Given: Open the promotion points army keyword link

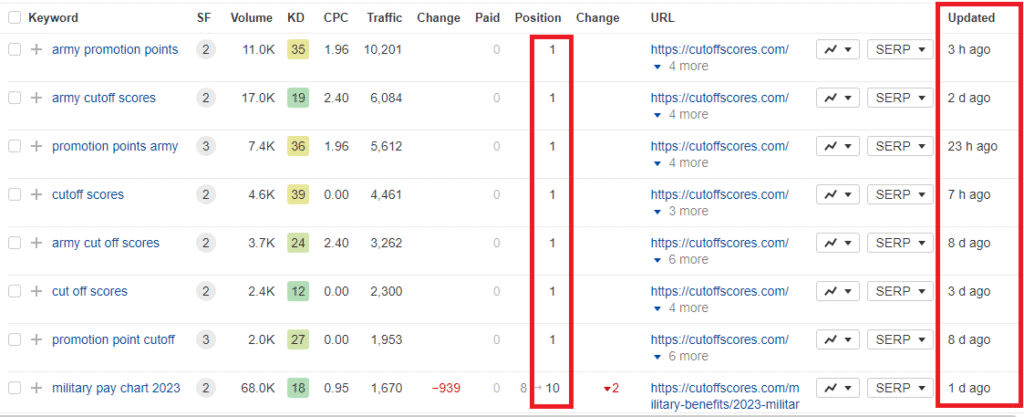Looking at the screenshot, I should coord(114,146).
